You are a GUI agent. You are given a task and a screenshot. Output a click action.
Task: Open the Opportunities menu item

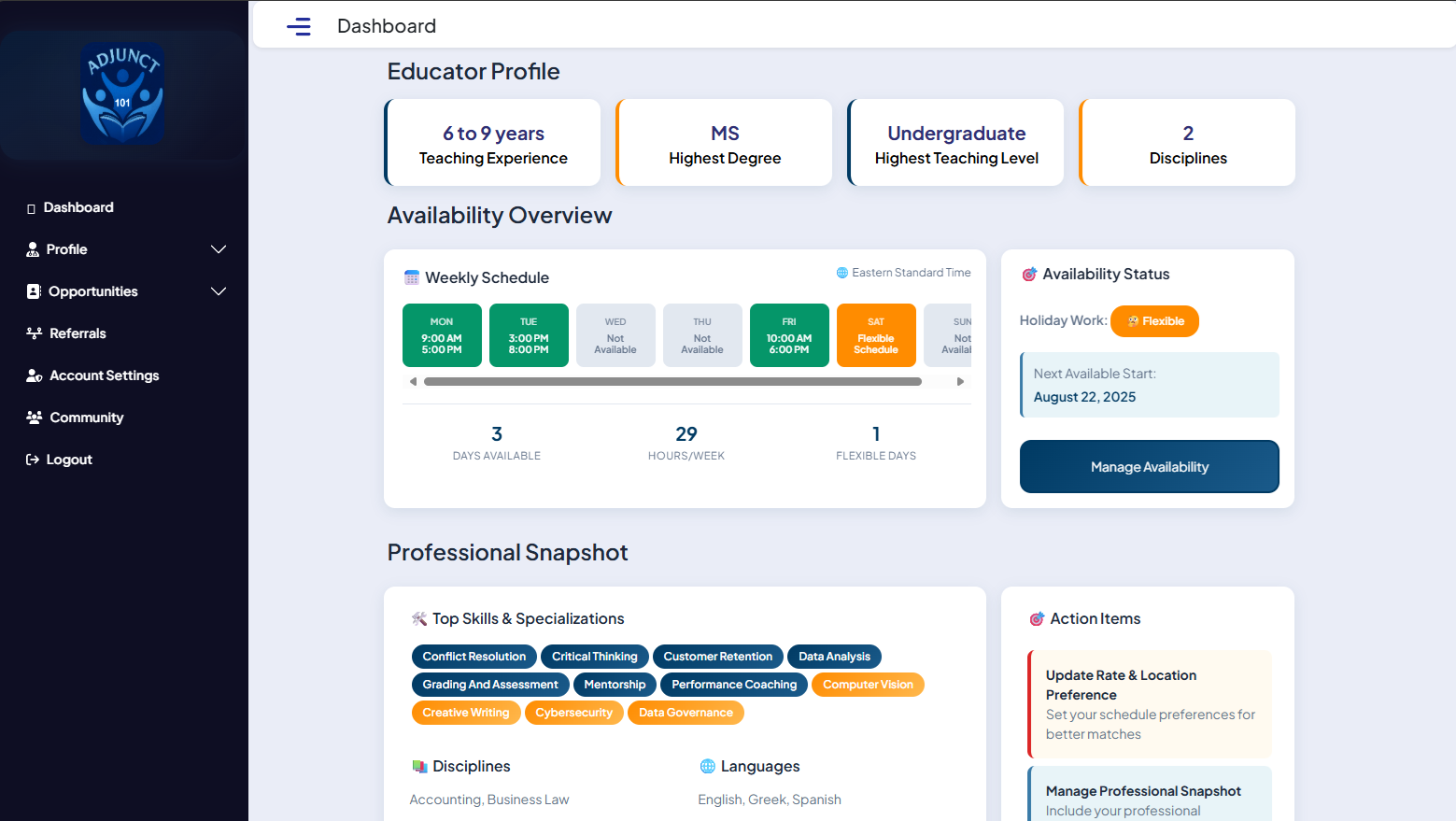(93, 291)
